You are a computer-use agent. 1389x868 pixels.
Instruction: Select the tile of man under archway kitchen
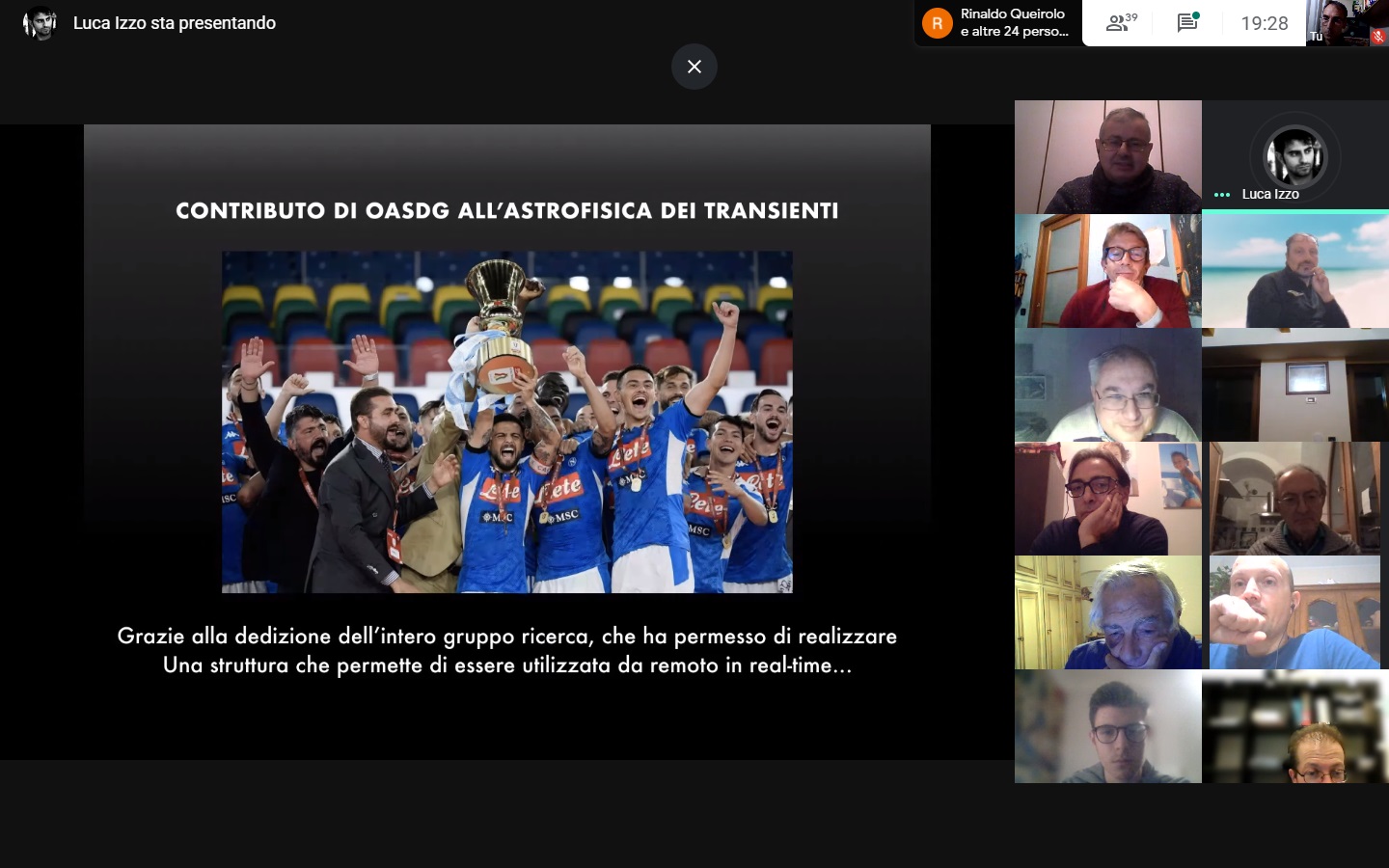(1295, 499)
